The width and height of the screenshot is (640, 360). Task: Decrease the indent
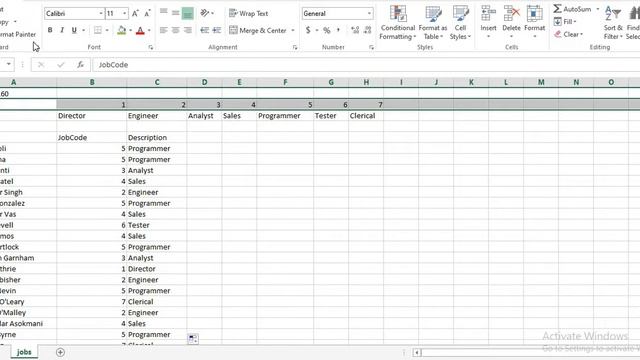click(x=204, y=30)
